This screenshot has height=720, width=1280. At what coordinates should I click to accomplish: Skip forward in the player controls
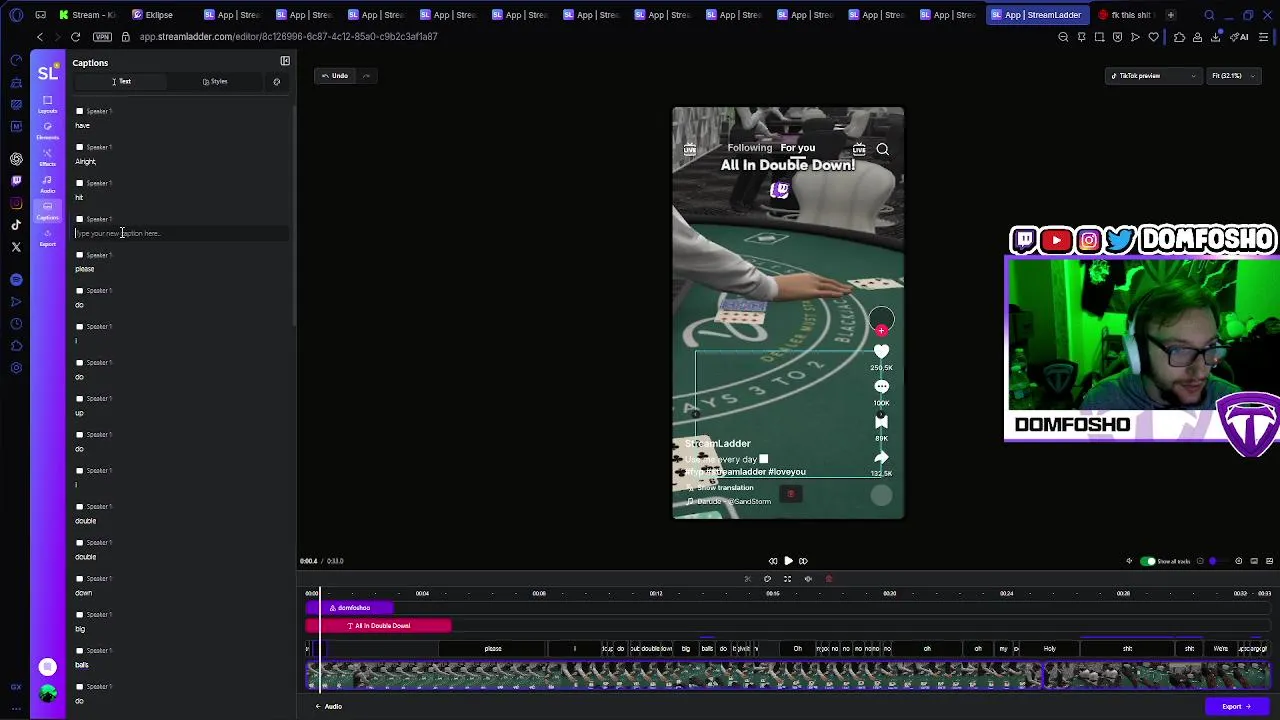(x=803, y=561)
